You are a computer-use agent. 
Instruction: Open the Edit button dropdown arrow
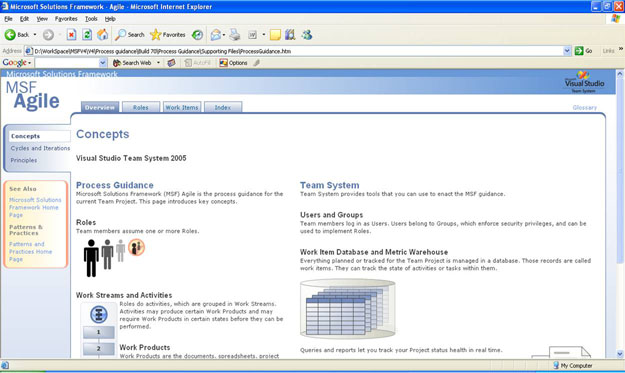pos(263,35)
